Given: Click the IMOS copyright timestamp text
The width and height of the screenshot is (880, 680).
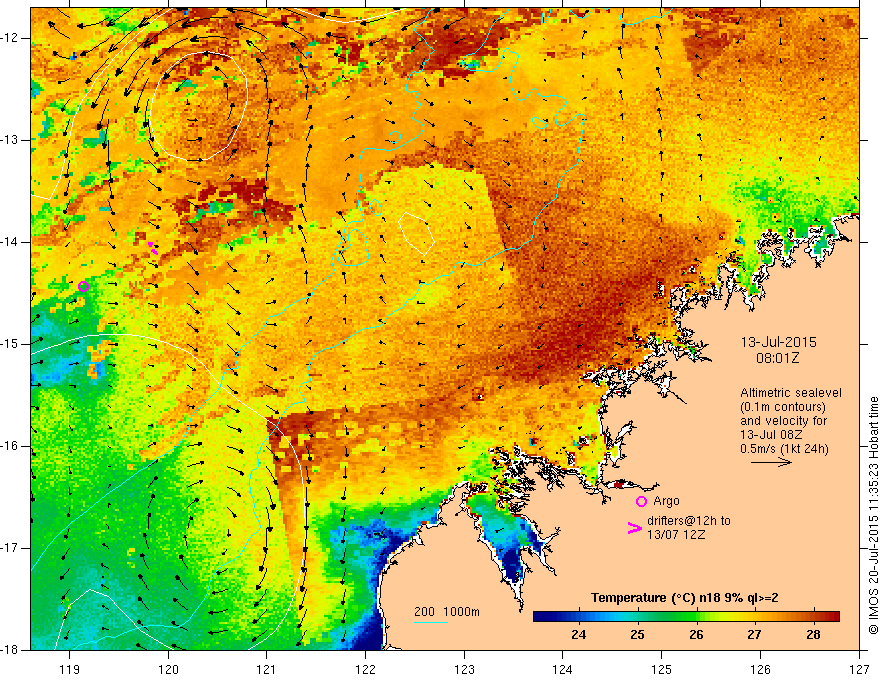Looking at the screenshot, I should click(x=873, y=515).
